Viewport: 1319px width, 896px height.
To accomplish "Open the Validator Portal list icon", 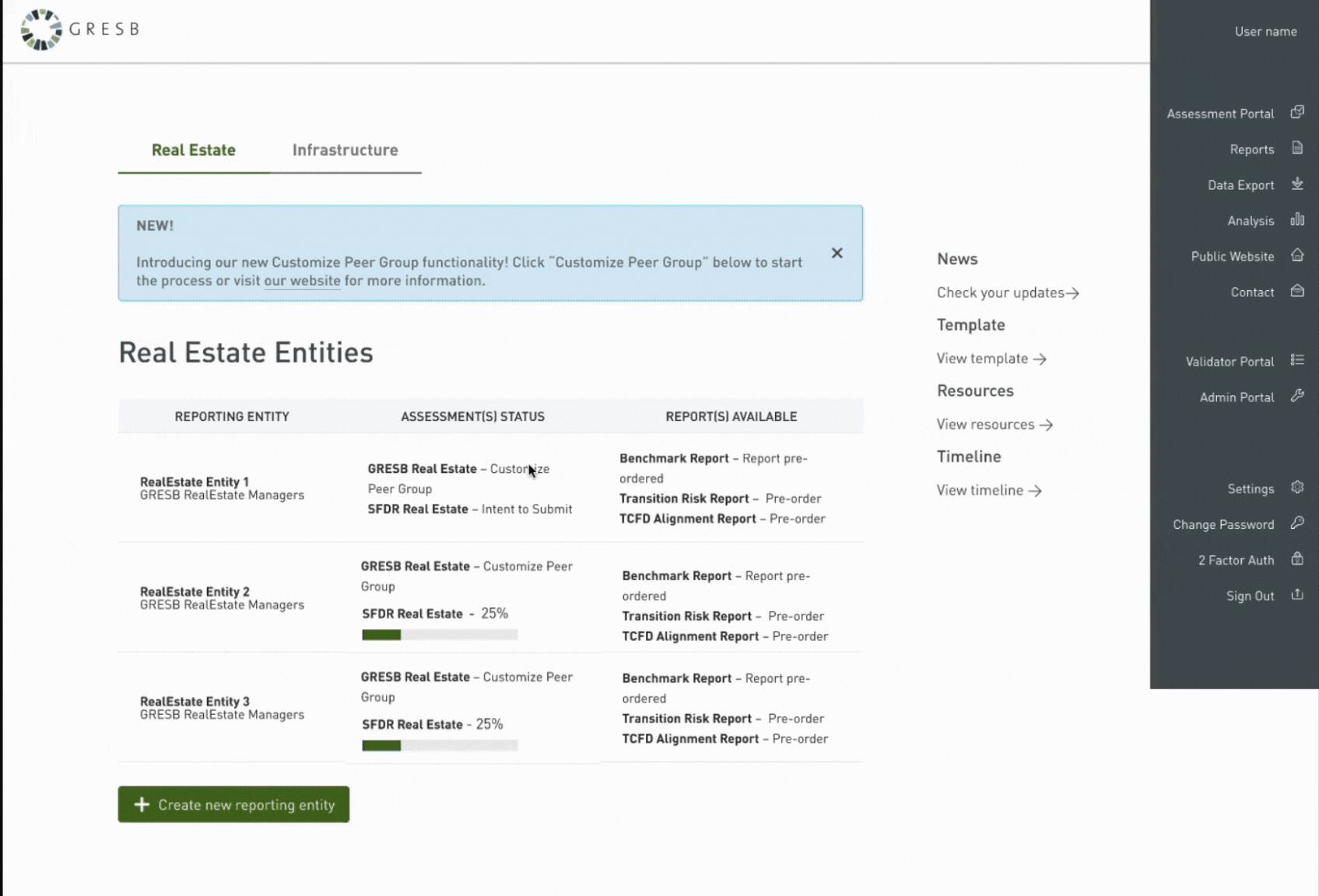I will tap(1296, 360).
